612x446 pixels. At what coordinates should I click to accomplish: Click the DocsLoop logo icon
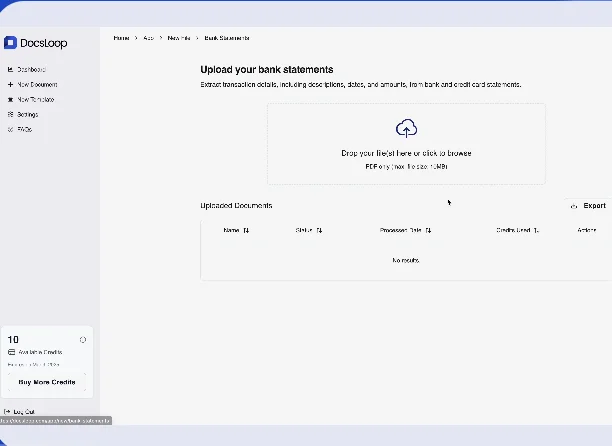click(x=10, y=43)
